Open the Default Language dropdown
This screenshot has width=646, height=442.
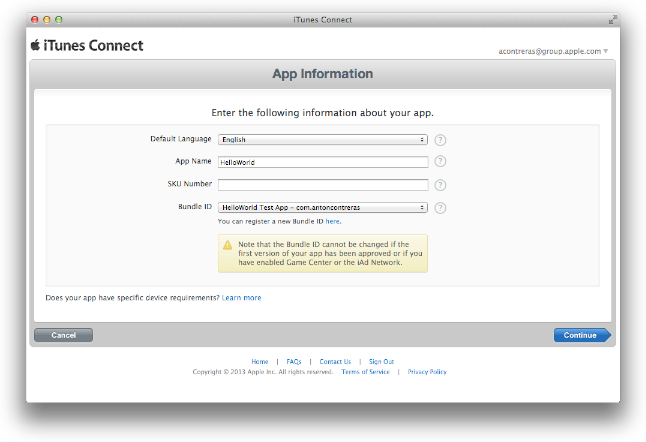coord(323,140)
